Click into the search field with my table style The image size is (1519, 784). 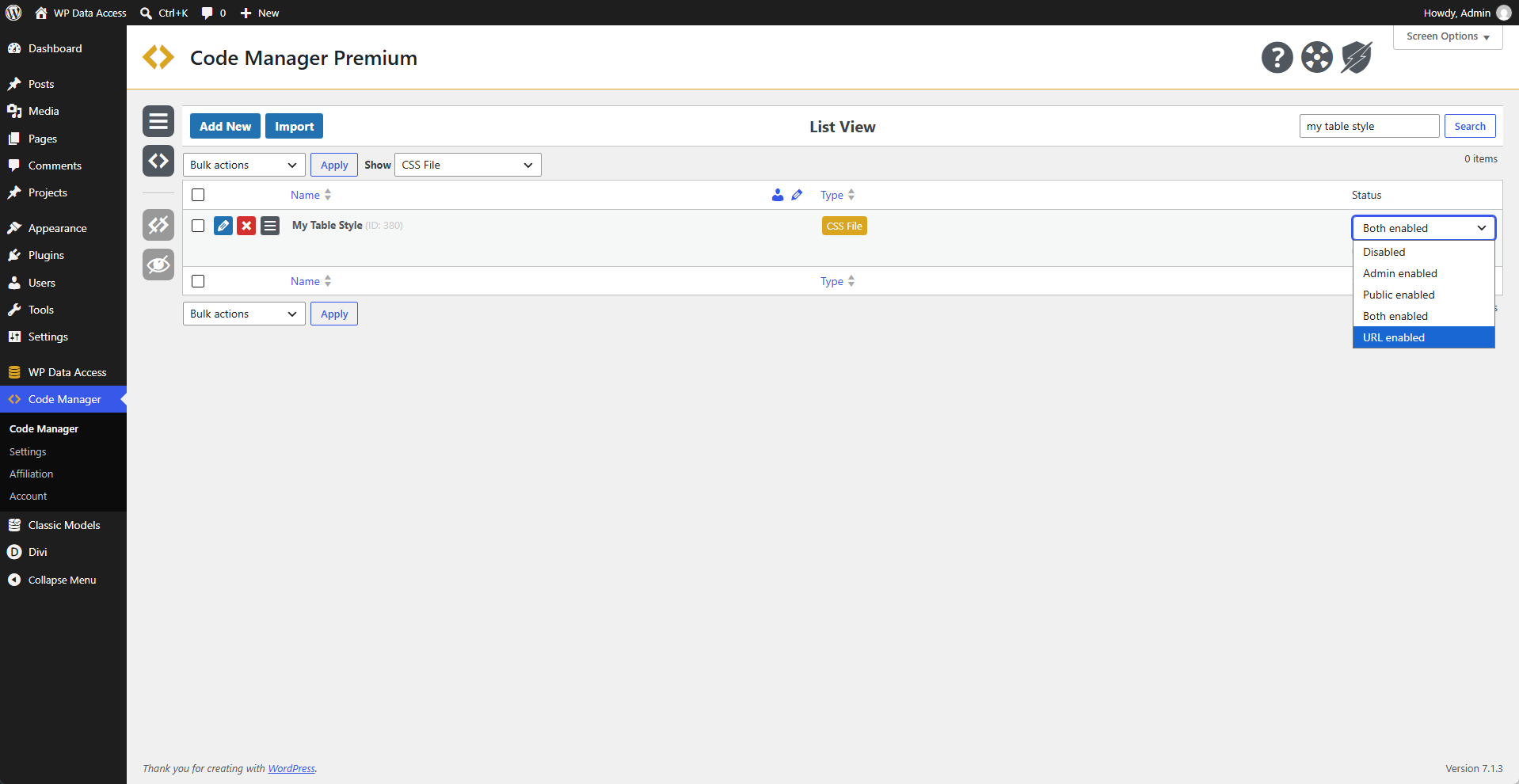pos(1369,126)
